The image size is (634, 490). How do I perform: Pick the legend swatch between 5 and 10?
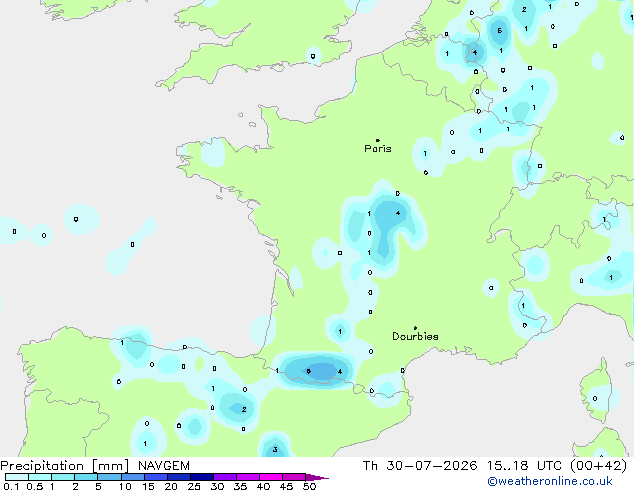point(109,477)
